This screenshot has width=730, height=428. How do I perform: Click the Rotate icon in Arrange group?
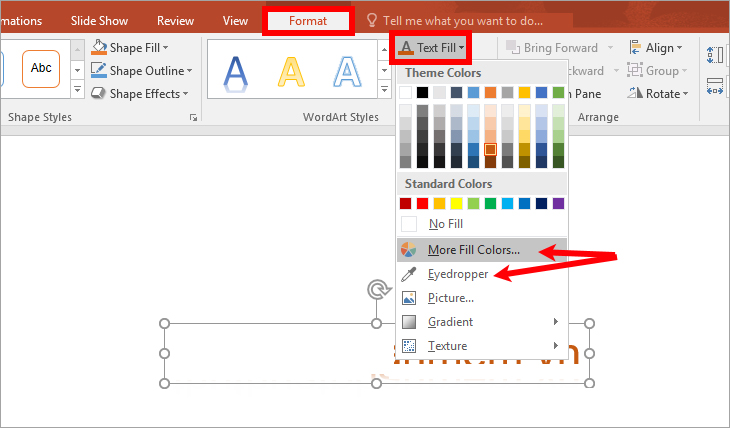point(636,93)
